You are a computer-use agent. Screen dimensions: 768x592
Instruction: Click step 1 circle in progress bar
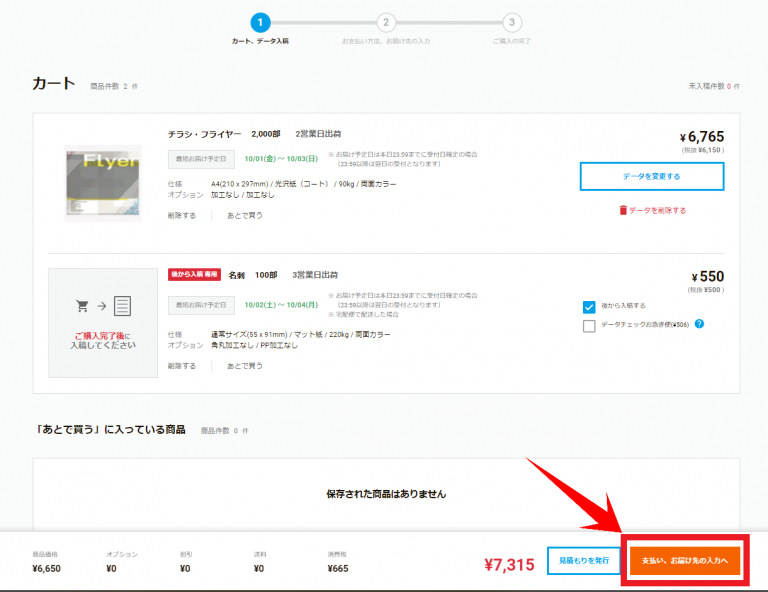pos(260,21)
